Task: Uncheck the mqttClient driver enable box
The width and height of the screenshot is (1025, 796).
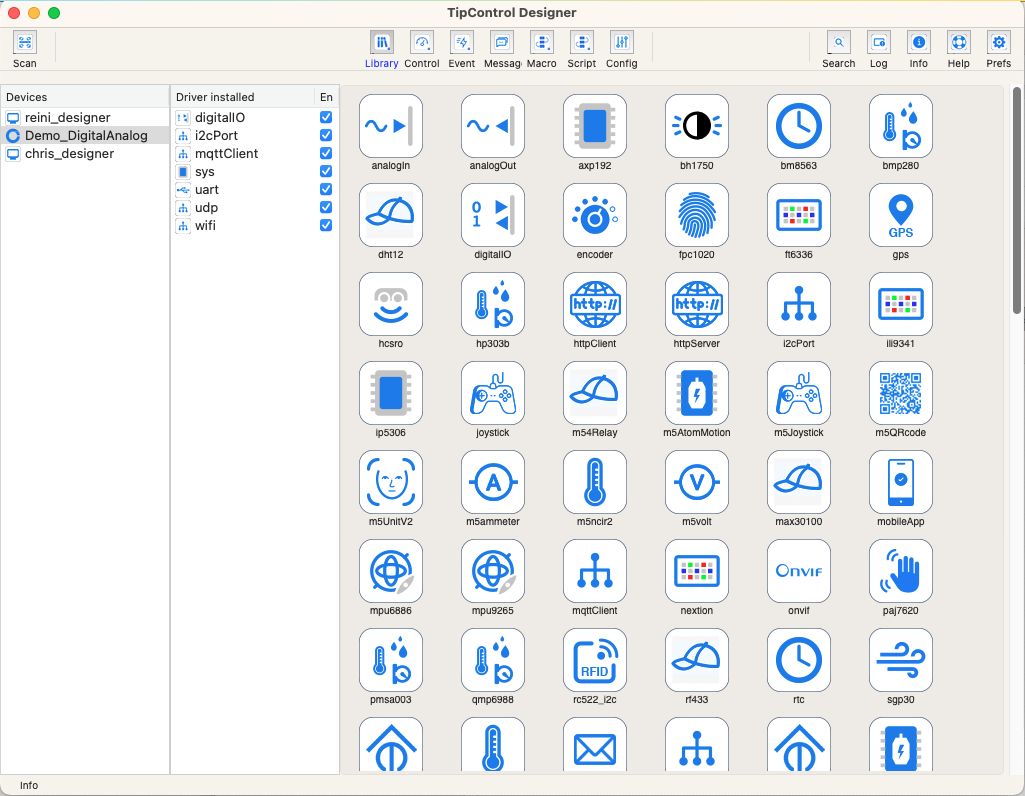Action: pyautogui.click(x=326, y=154)
